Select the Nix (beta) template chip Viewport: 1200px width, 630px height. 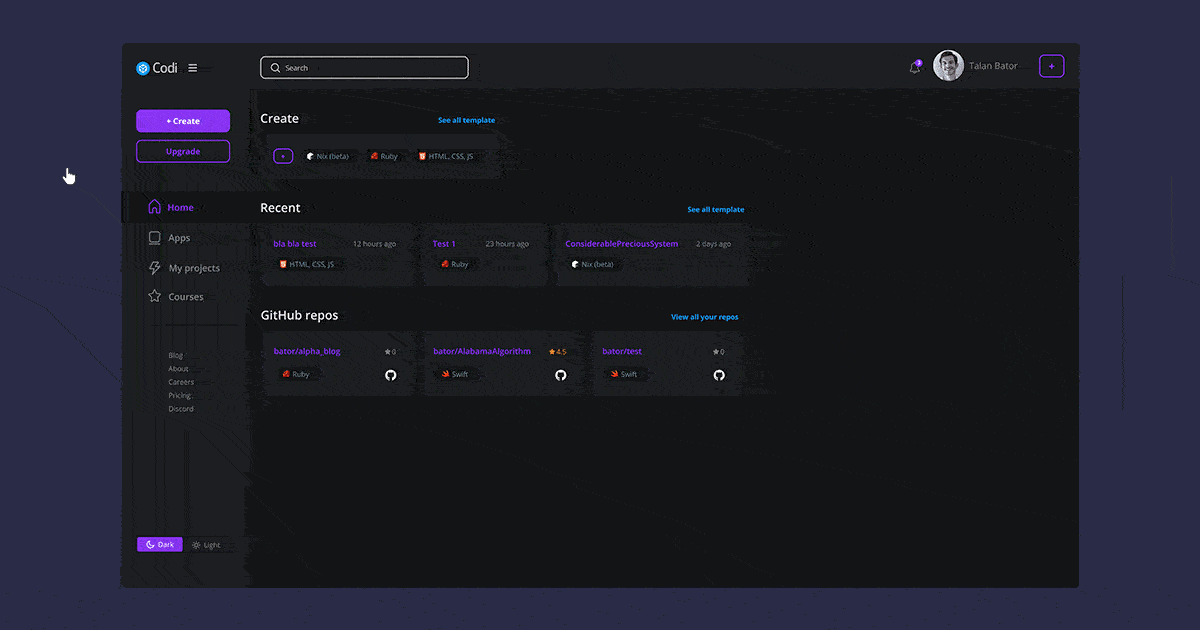328,156
